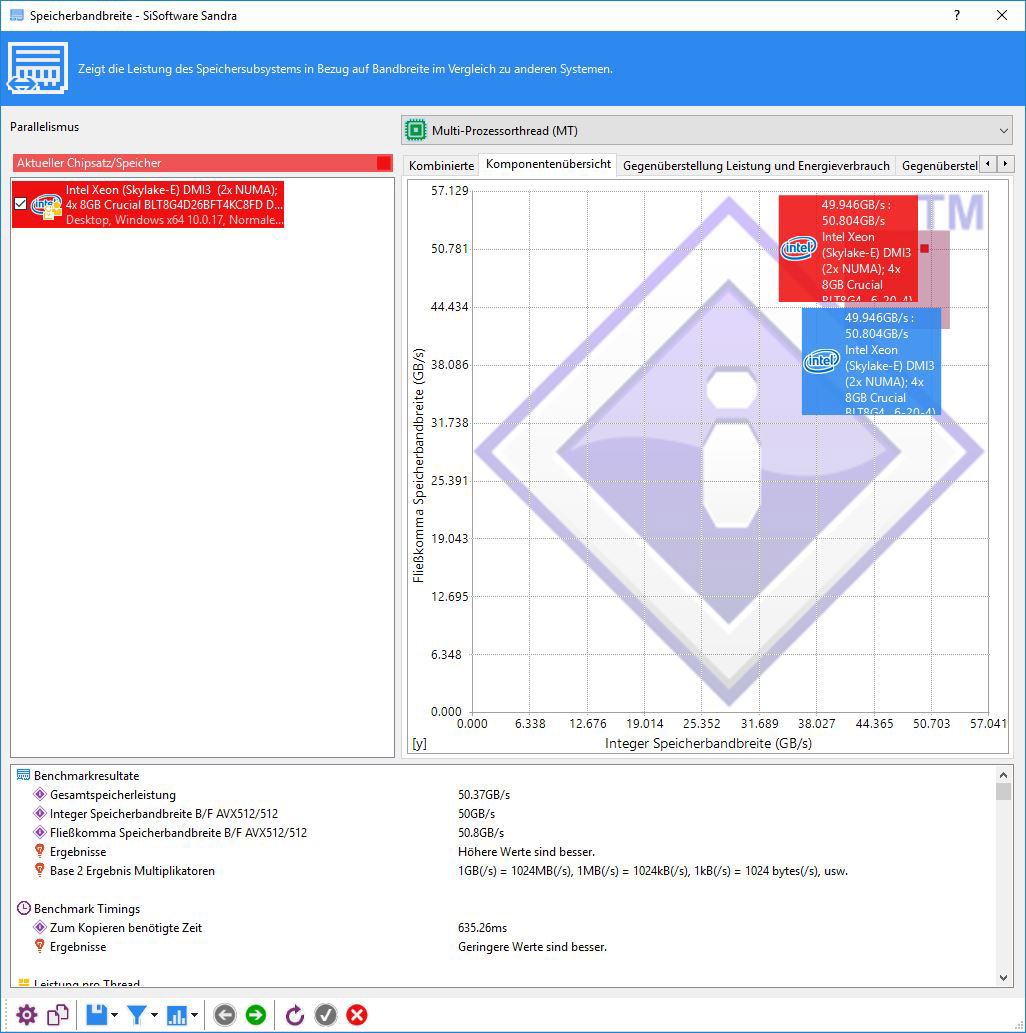
Task: Open the Multi-Prozessorthread (MT) dropdown
Action: [x=706, y=130]
